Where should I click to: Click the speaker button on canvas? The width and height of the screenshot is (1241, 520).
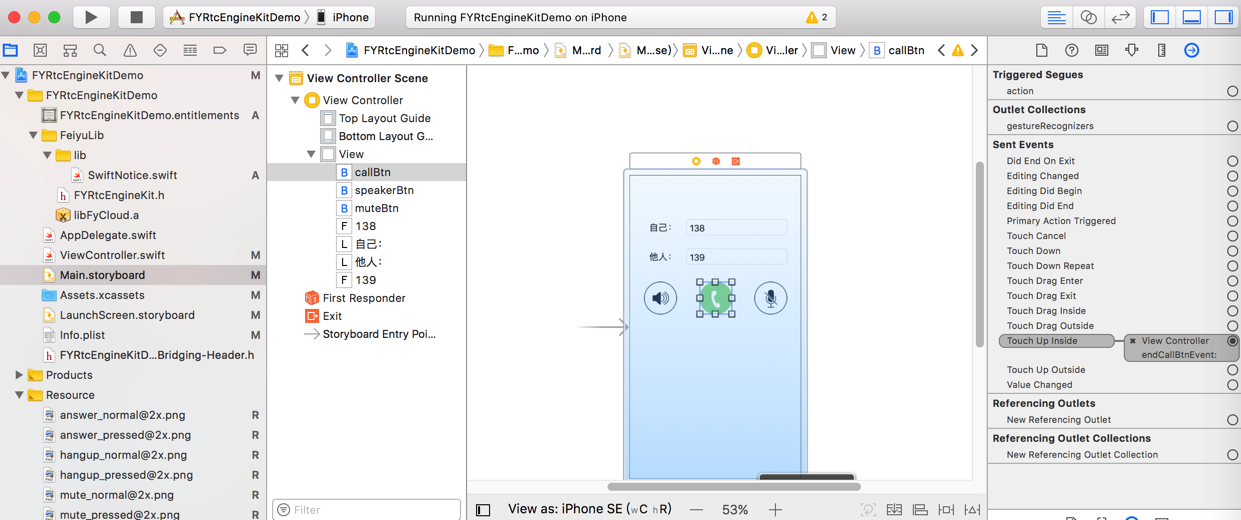(x=660, y=298)
